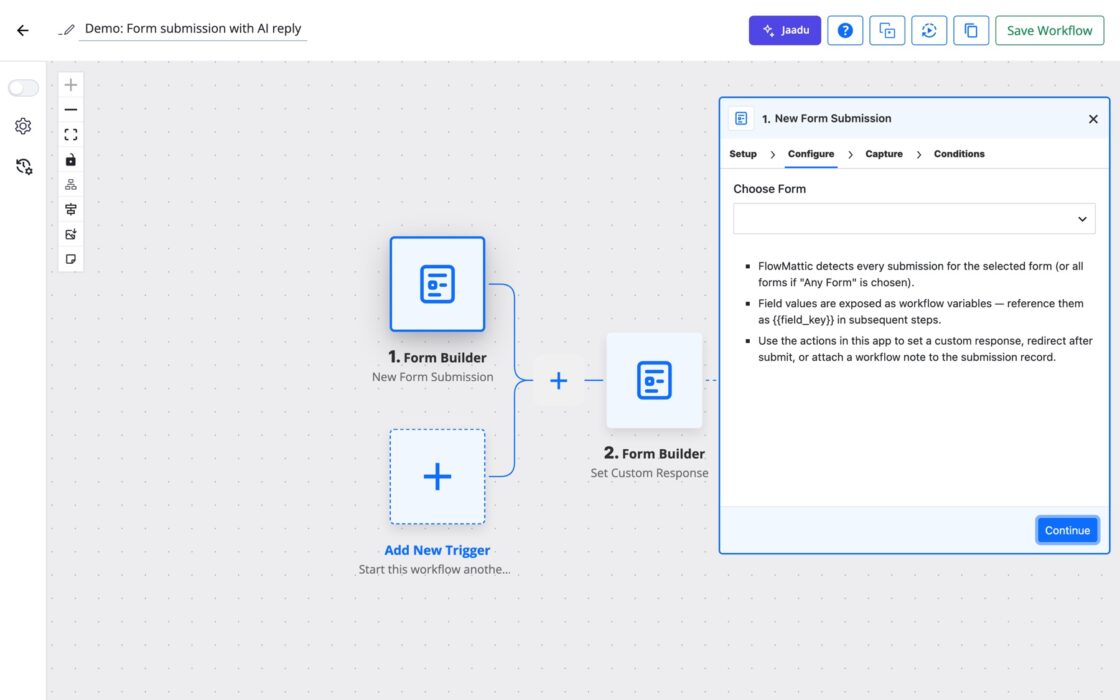Switch to the Conditions tab
1120x700 pixels.
959,154
